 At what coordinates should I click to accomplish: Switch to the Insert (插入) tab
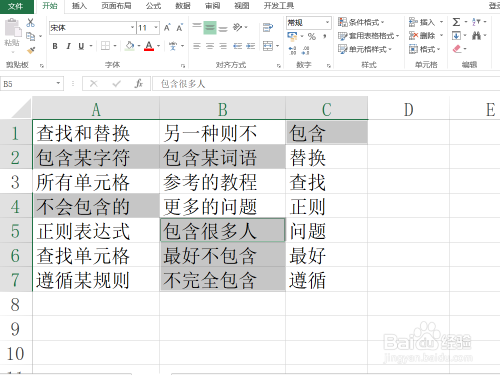point(79,6)
